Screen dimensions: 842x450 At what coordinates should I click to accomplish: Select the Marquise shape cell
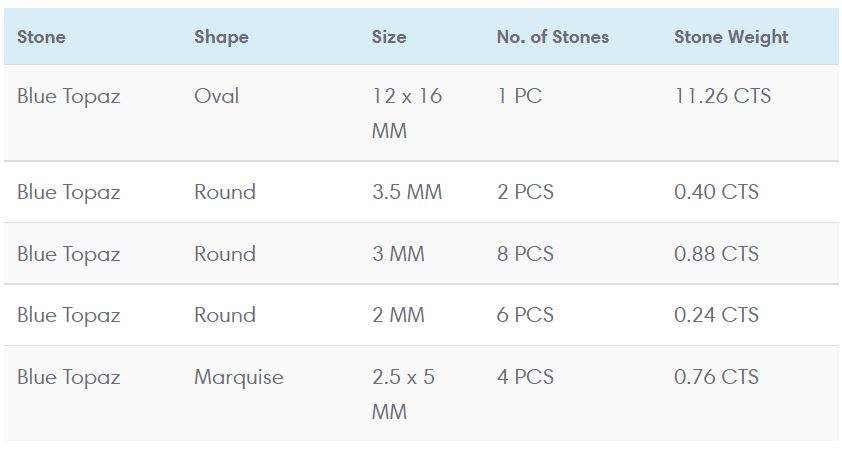click(x=238, y=377)
